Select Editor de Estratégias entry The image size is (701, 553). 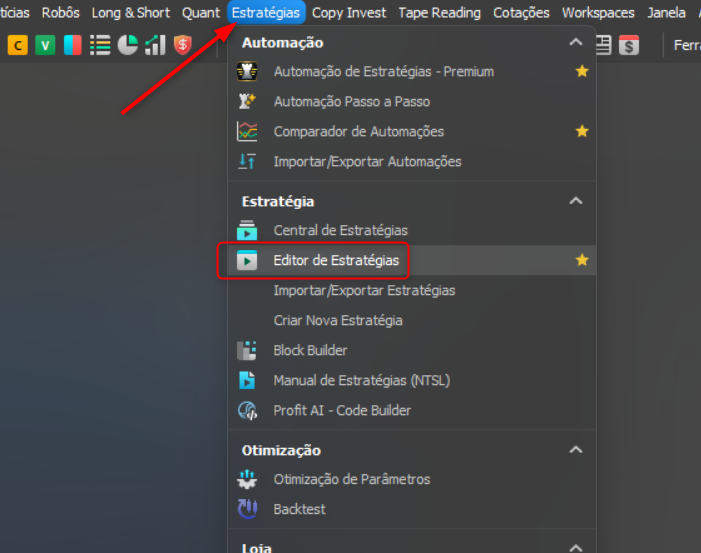[412, 260]
